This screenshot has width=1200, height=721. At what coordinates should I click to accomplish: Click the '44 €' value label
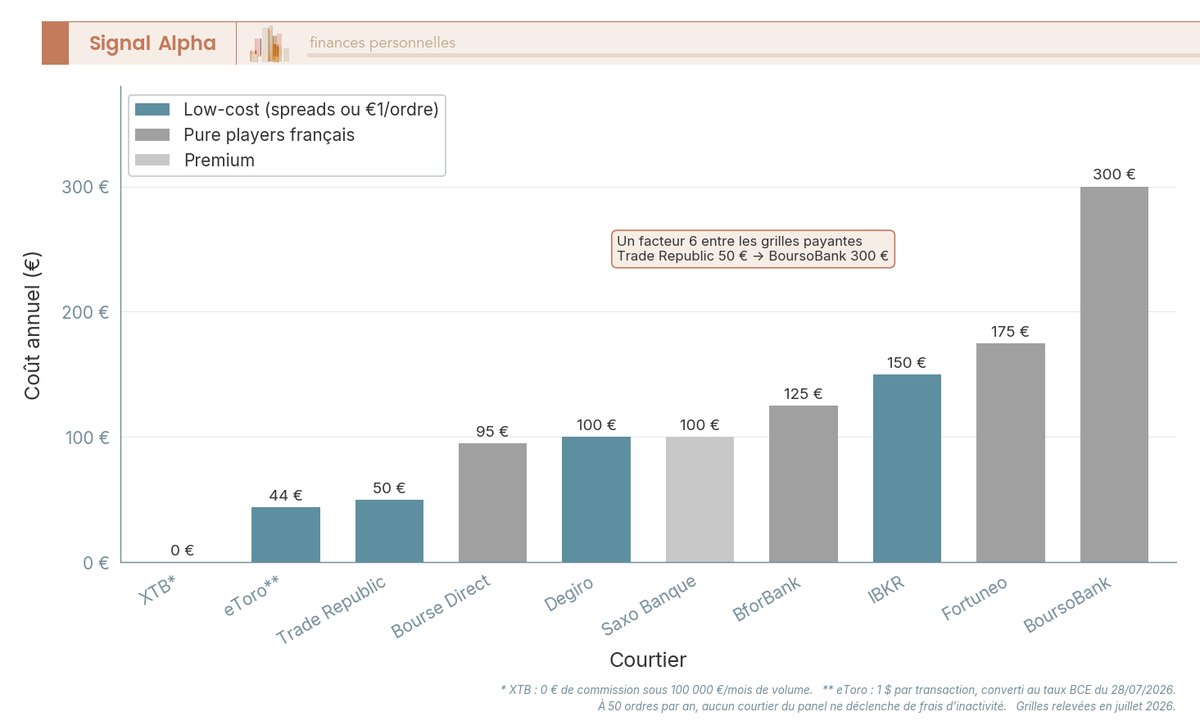pyautogui.click(x=286, y=495)
